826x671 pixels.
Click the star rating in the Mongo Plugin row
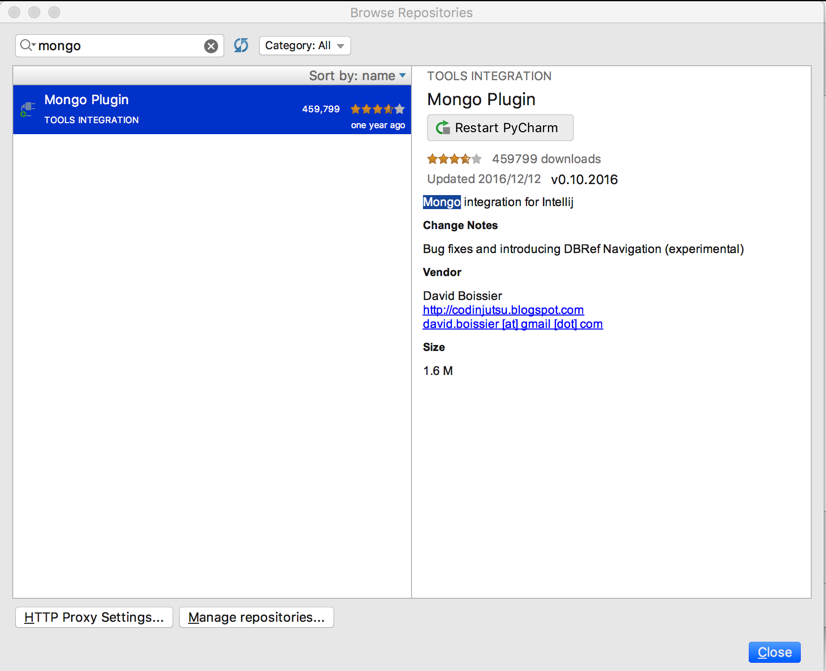(378, 109)
